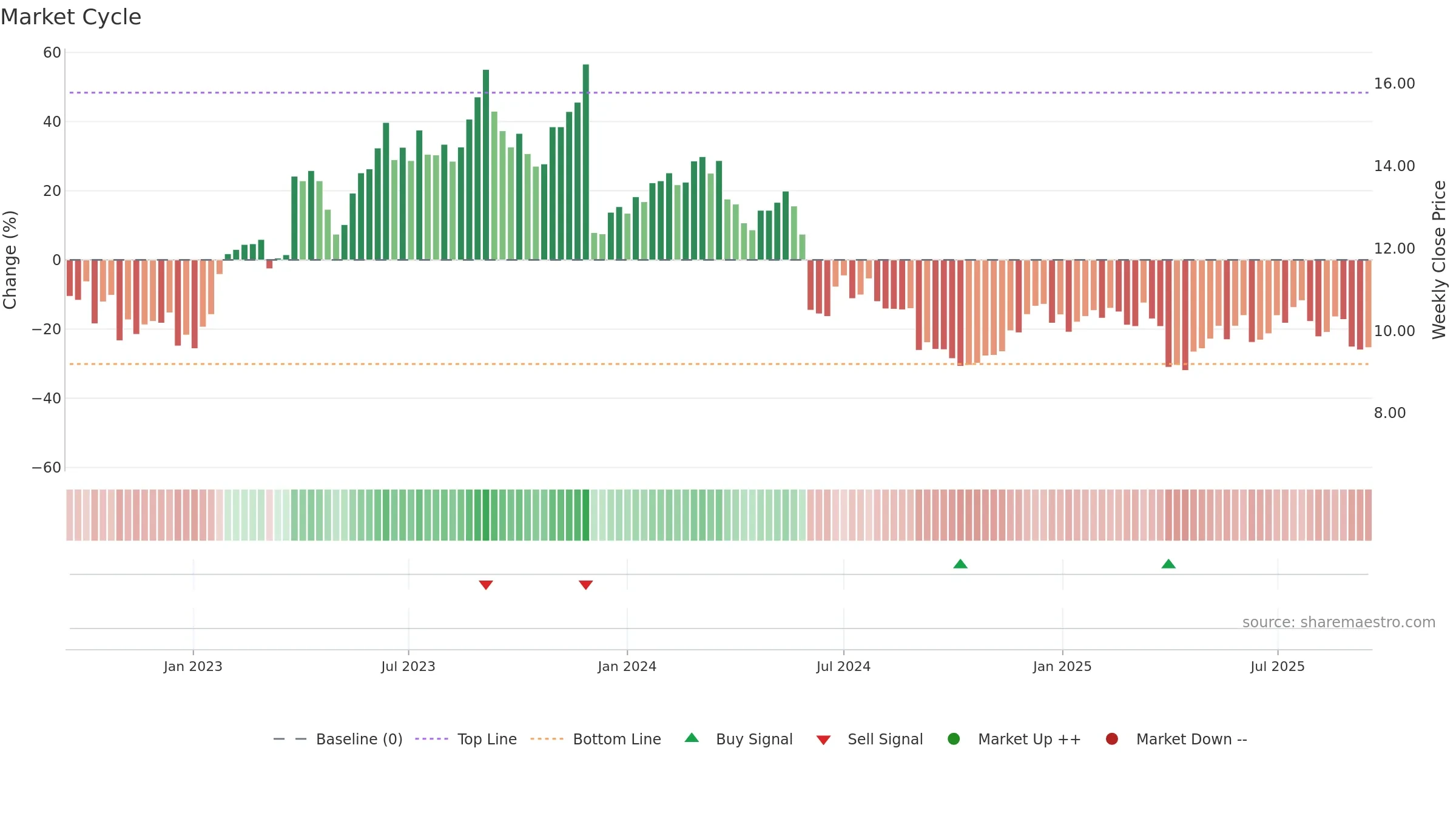Toggle the Bottom Line legend label
The image size is (1456, 819).
coord(617,739)
